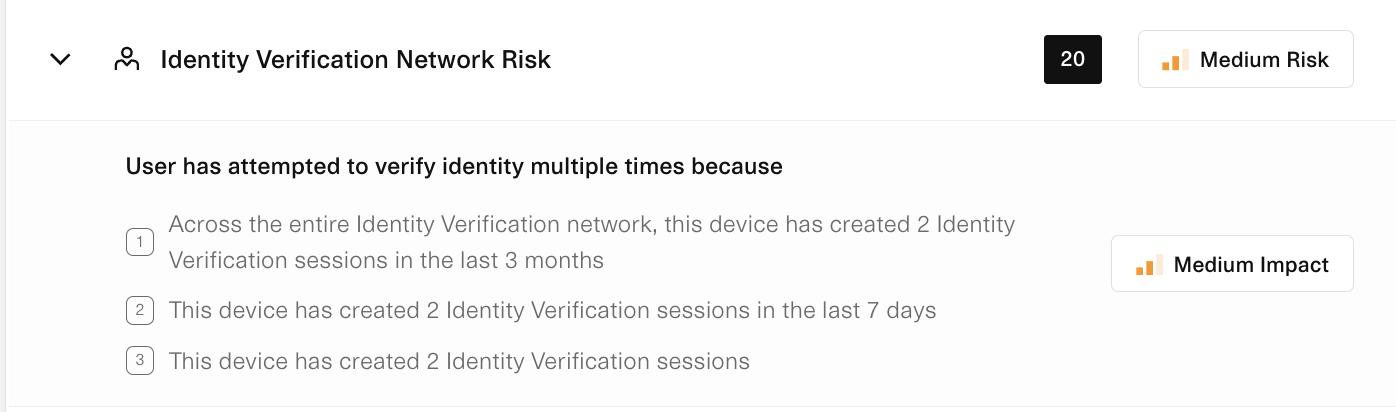The width and height of the screenshot is (1396, 412).
Task: Select the third reason about 2 sessions created
Action: tap(459, 361)
